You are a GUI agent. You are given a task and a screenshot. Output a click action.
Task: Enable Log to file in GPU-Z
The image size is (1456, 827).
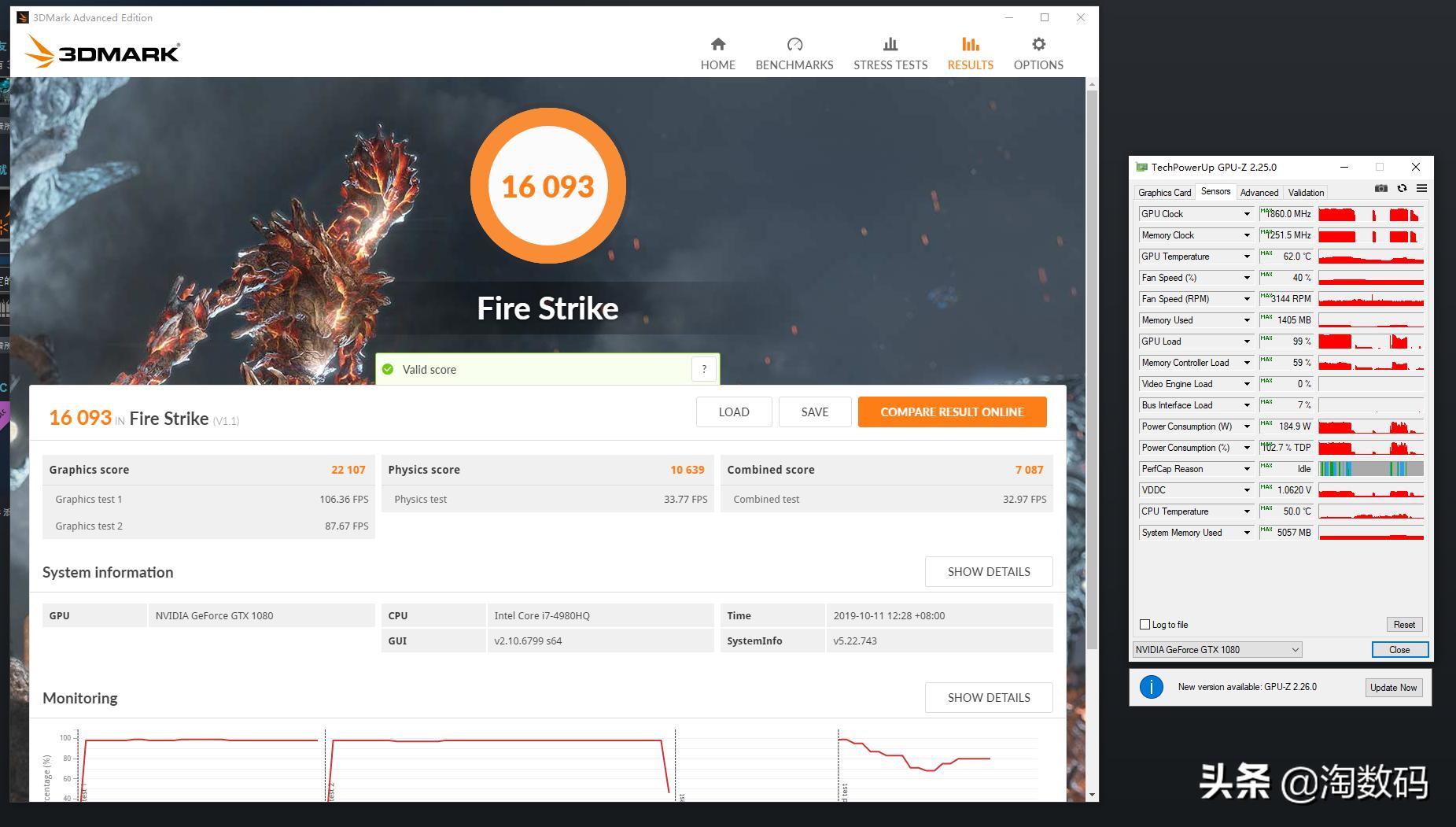tap(1145, 624)
